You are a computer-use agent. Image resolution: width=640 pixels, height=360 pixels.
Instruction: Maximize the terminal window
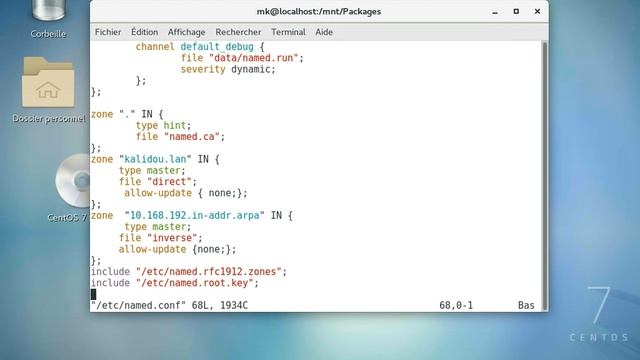[516, 11]
